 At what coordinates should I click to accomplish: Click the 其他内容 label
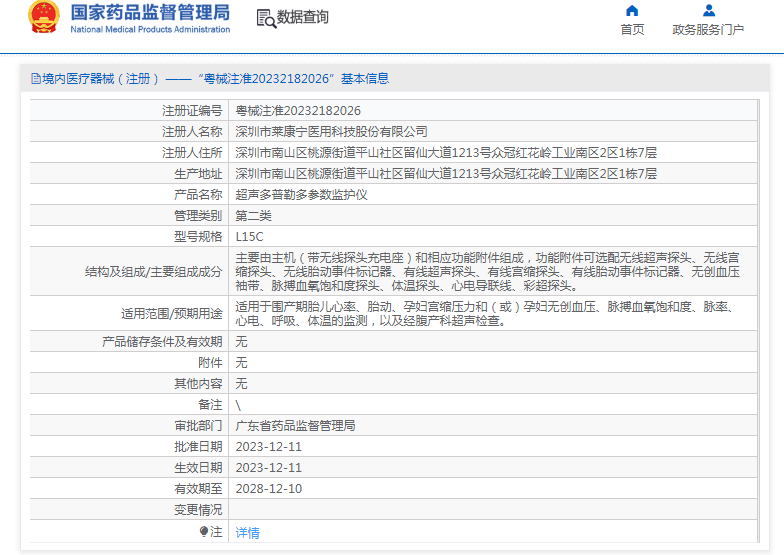coord(198,384)
